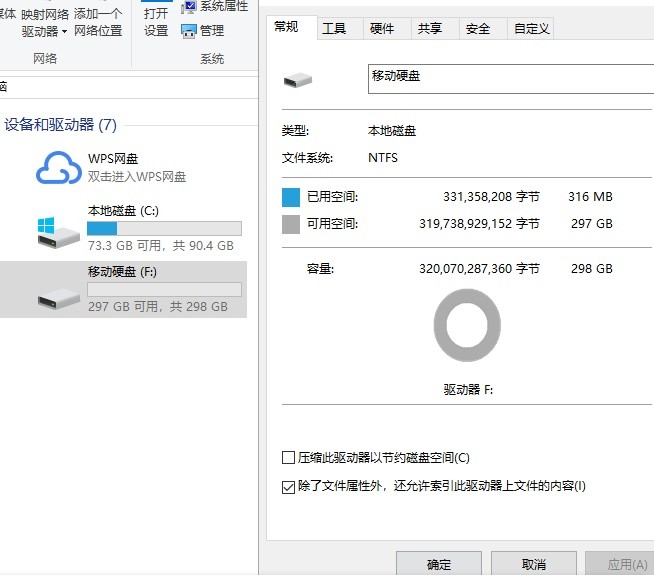This screenshot has height=575, width=654.
Task: Click 添加一个网络位置 in the ribbon
Action: [98, 22]
